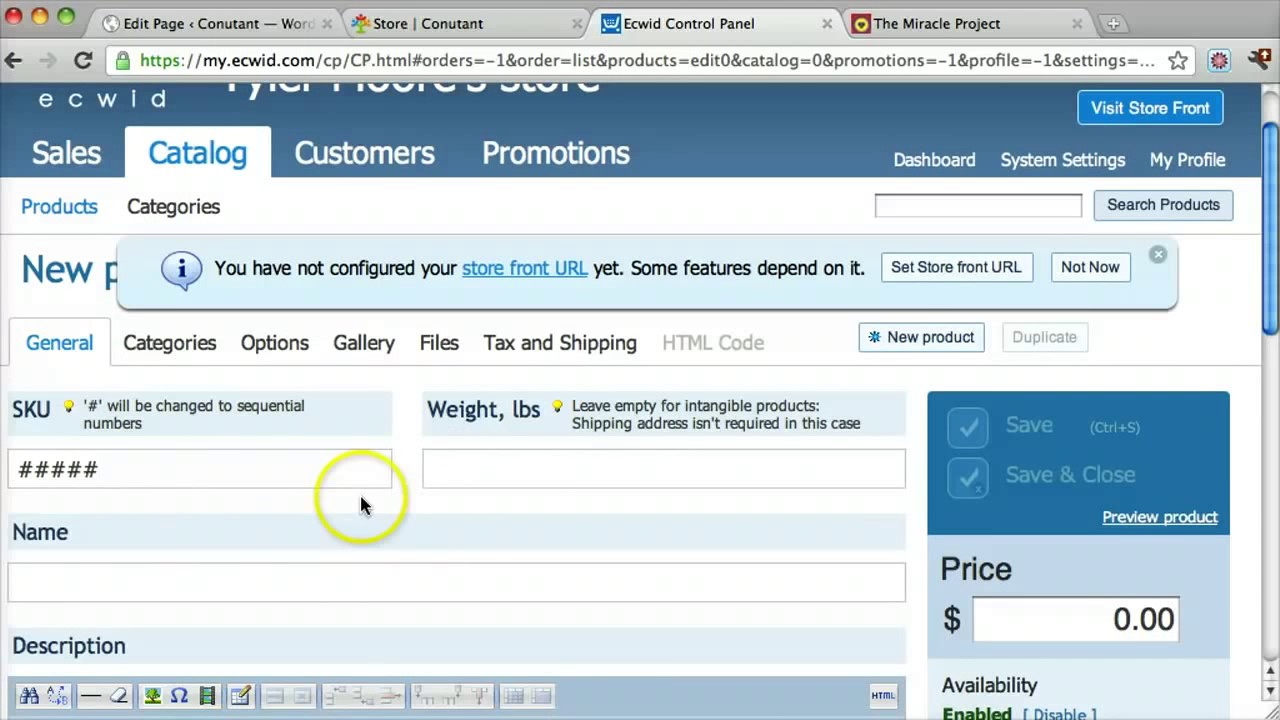Click into the SKU field
The height and width of the screenshot is (720, 1280).
coord(200,469)
